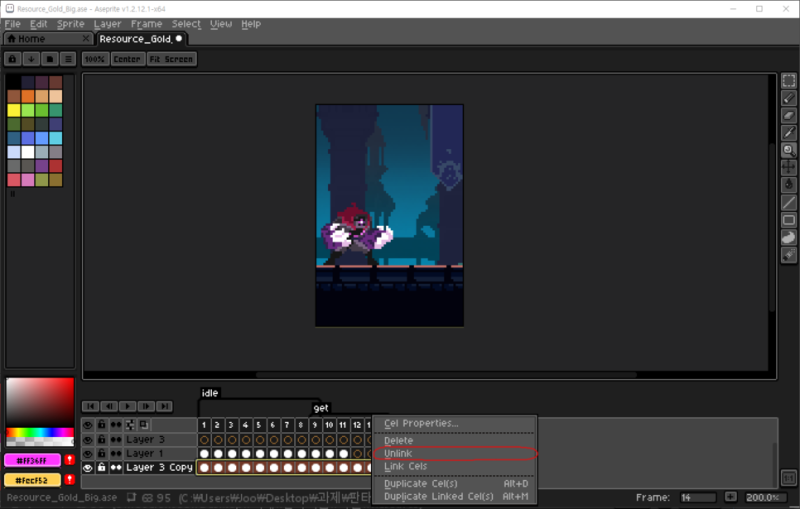The height and width of the screenshot is (509, 800).
Task: Click the 100% zoom button
Action: [x=95, y=59]
